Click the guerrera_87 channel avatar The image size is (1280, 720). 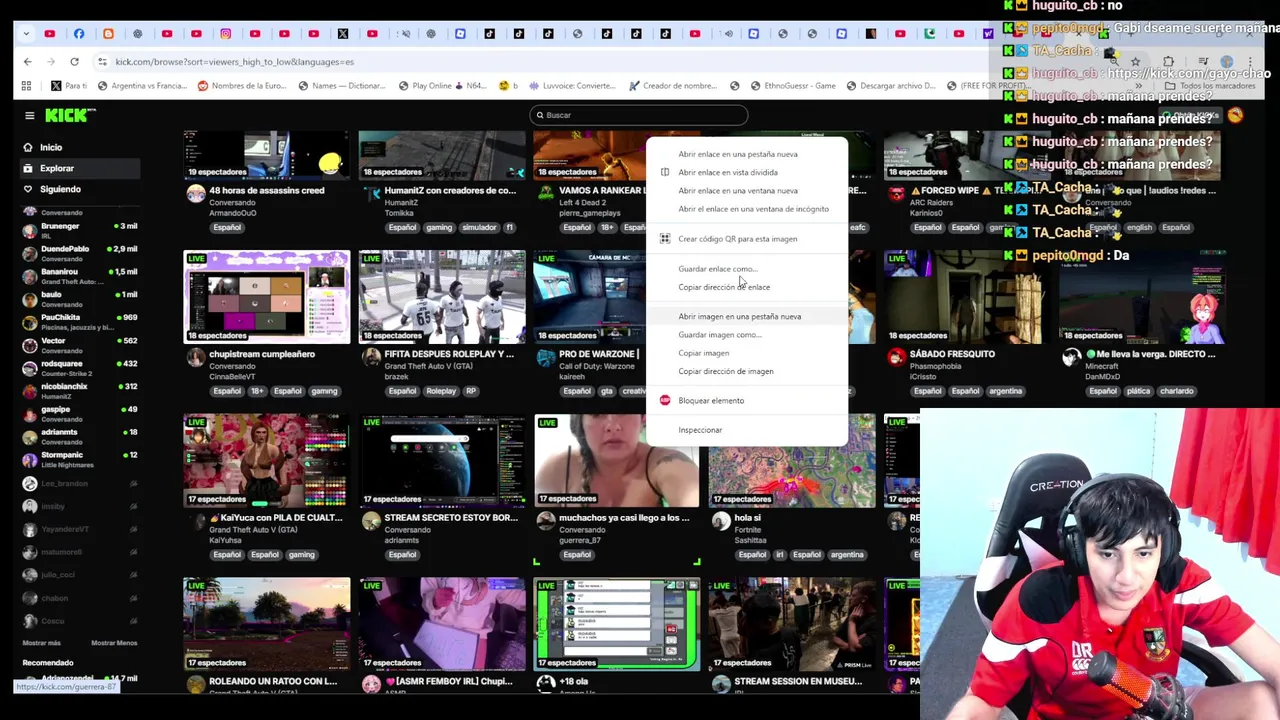(x=545, y=520)
